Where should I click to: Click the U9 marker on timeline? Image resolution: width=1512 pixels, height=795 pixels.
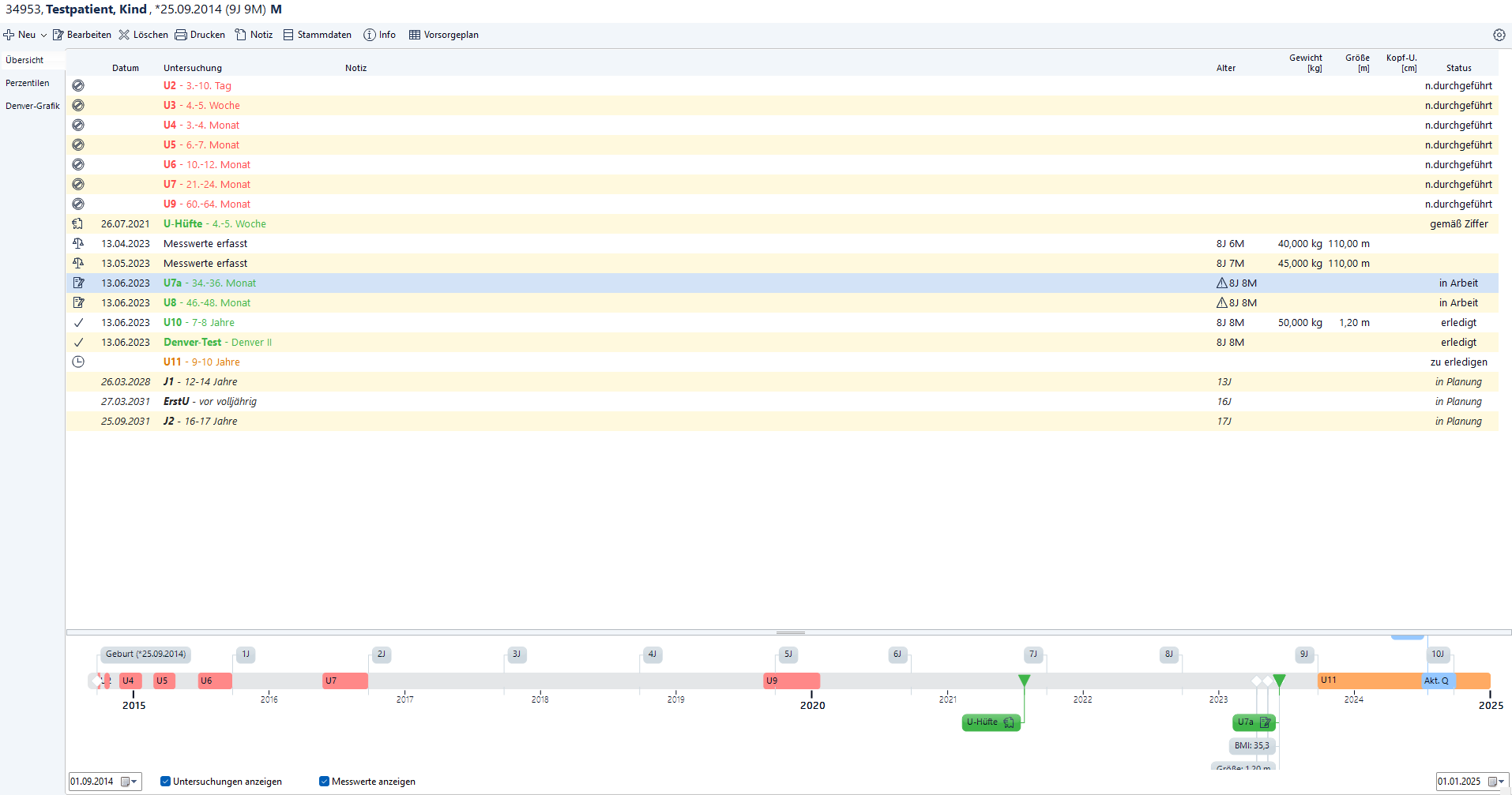click(x=791, y=681)
